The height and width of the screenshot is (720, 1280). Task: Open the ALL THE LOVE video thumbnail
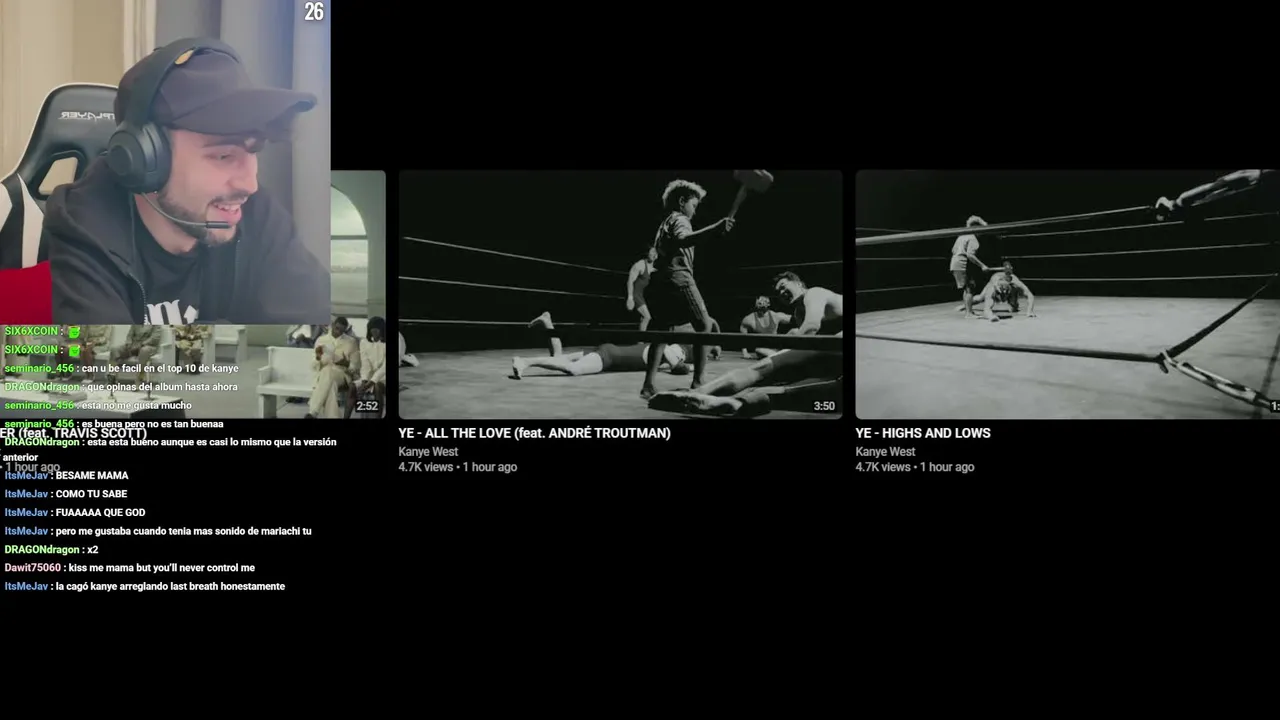pos(620,294)
